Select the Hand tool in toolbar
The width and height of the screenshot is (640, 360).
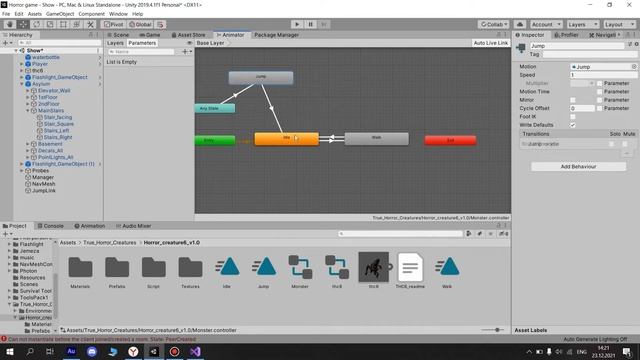9,24
